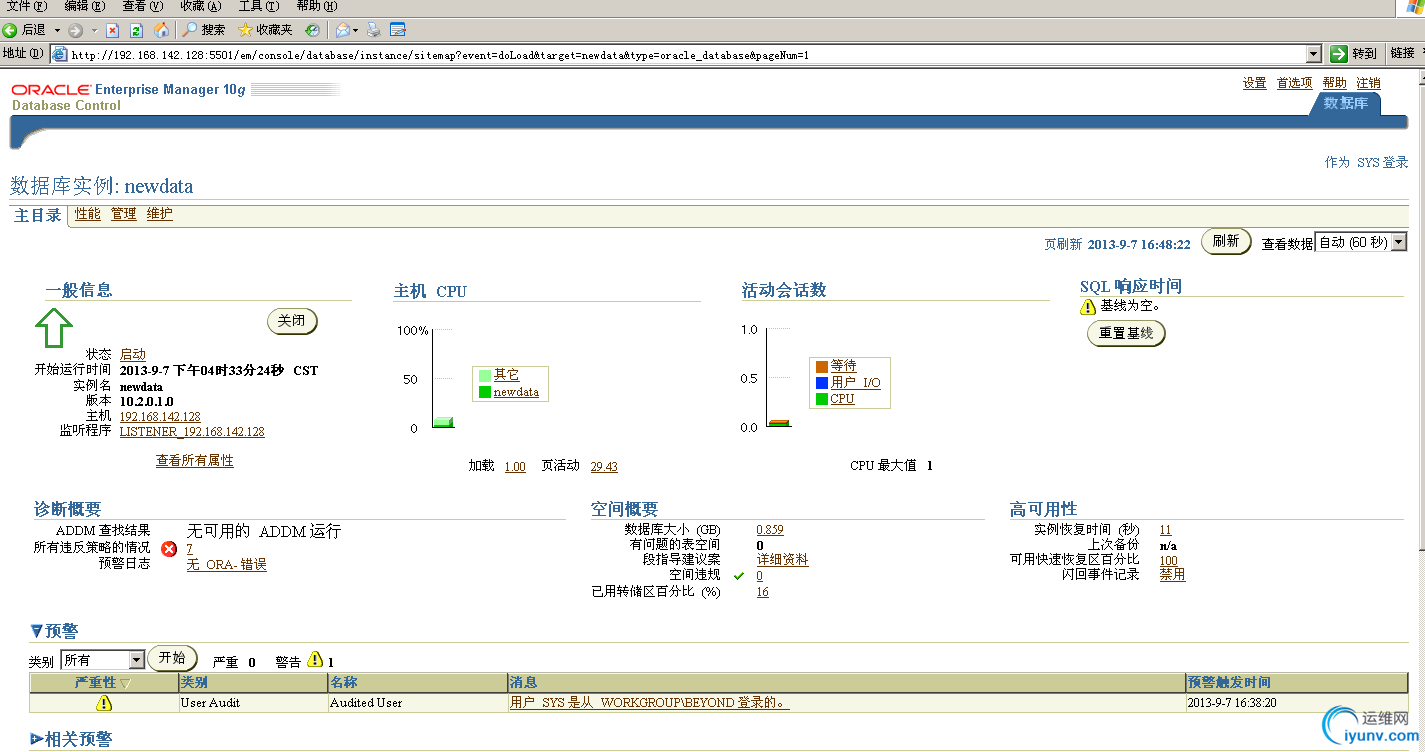Click the warning icon beside 基线为空
This screenshot has height=752, width=1425.
click(x=1088, y=307)
